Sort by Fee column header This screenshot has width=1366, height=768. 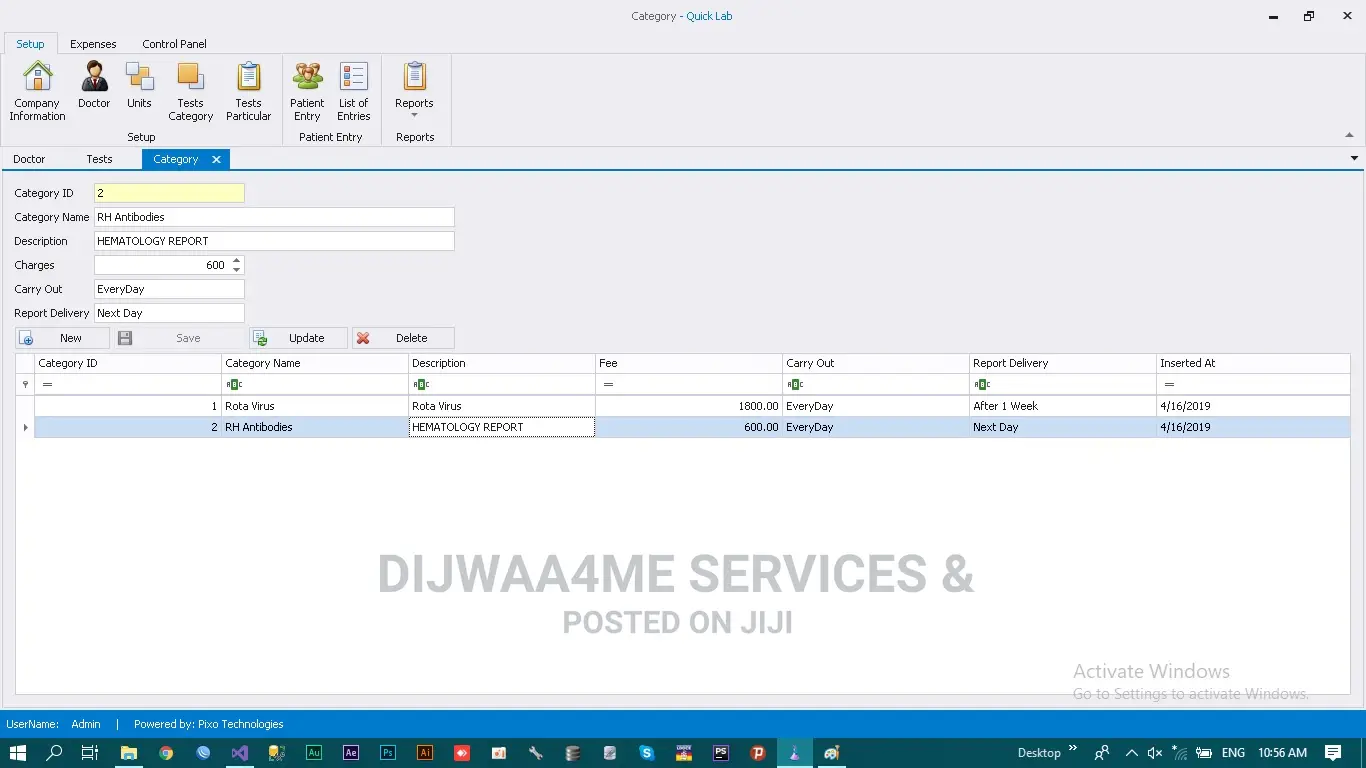[x=689, y=363]
